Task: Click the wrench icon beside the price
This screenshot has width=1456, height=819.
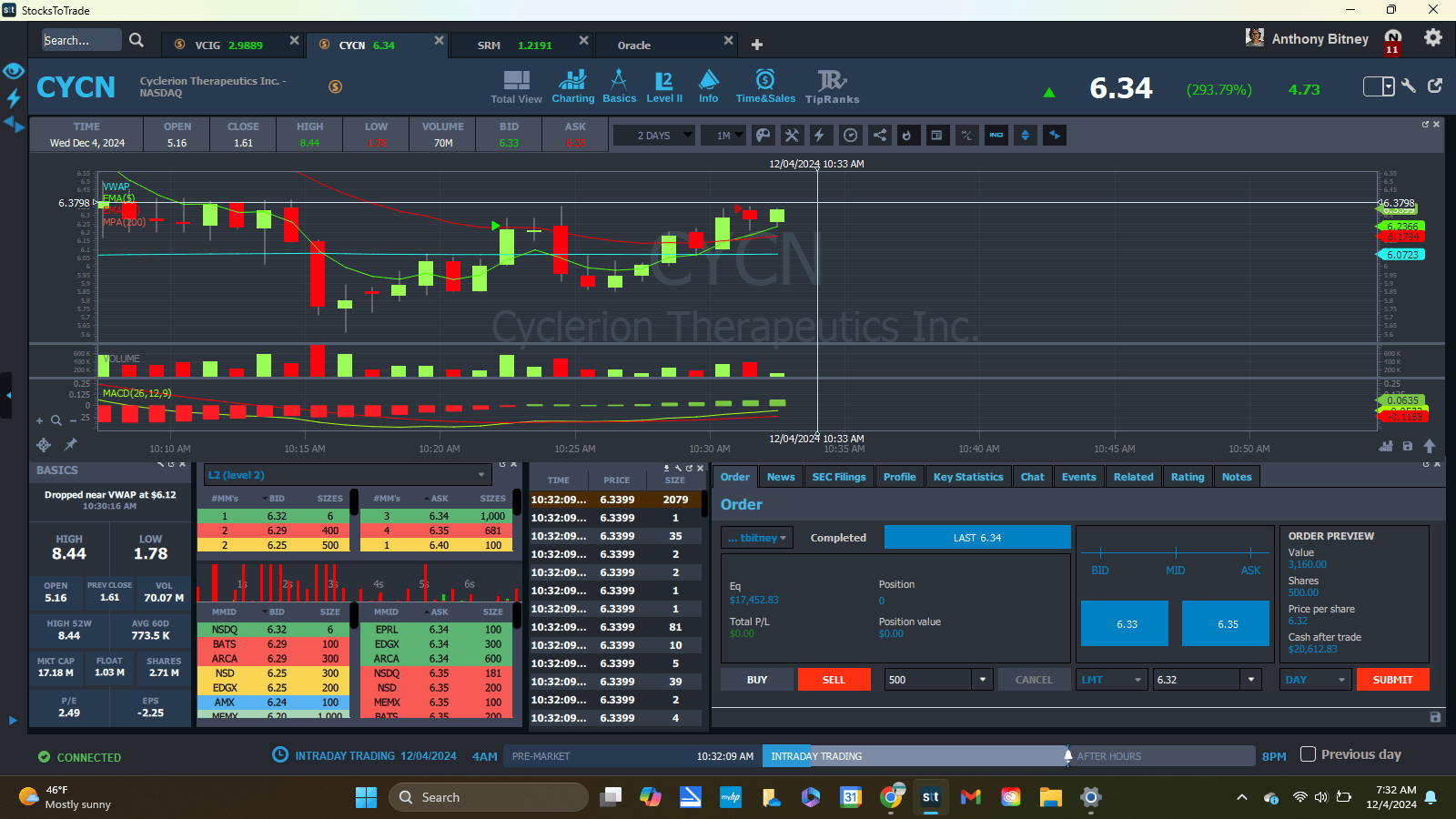Action: [x=1409, y=86]
